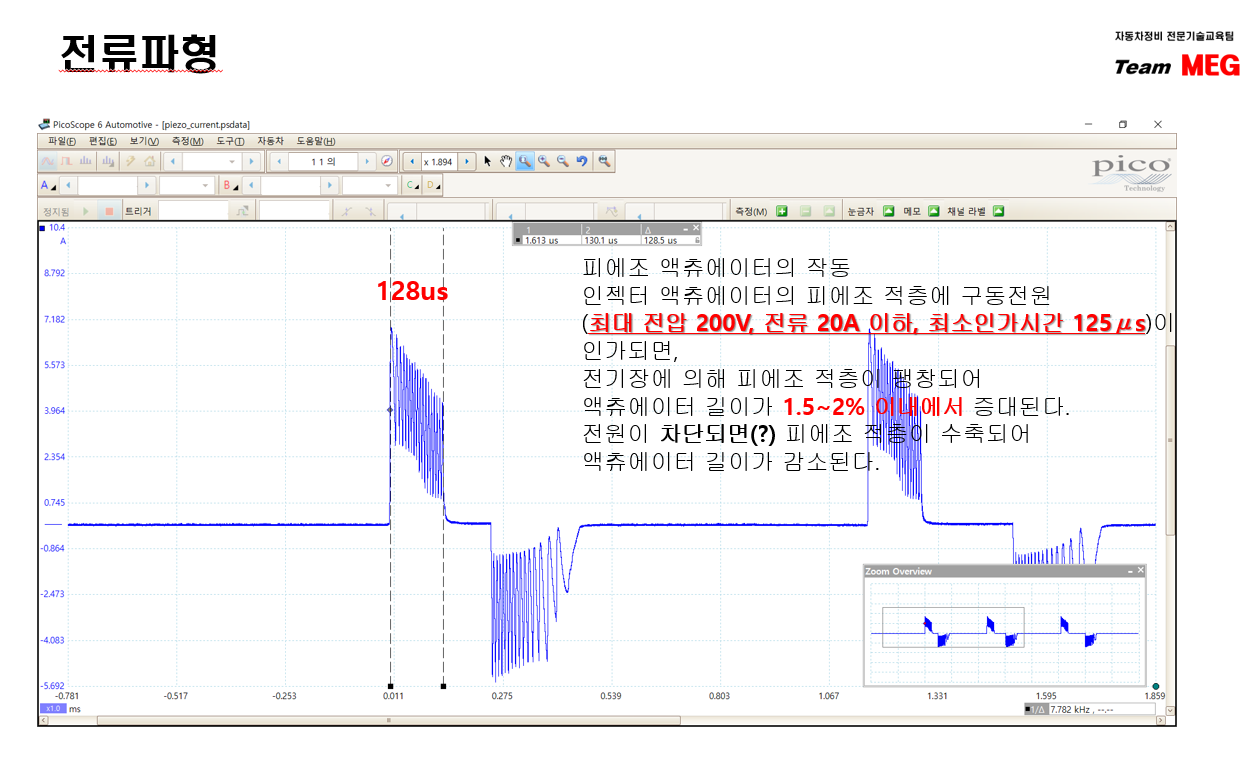This screenshot has height=759, width=1257.
Task: Add a measurement with green plus icon
Action: (782, 211)
